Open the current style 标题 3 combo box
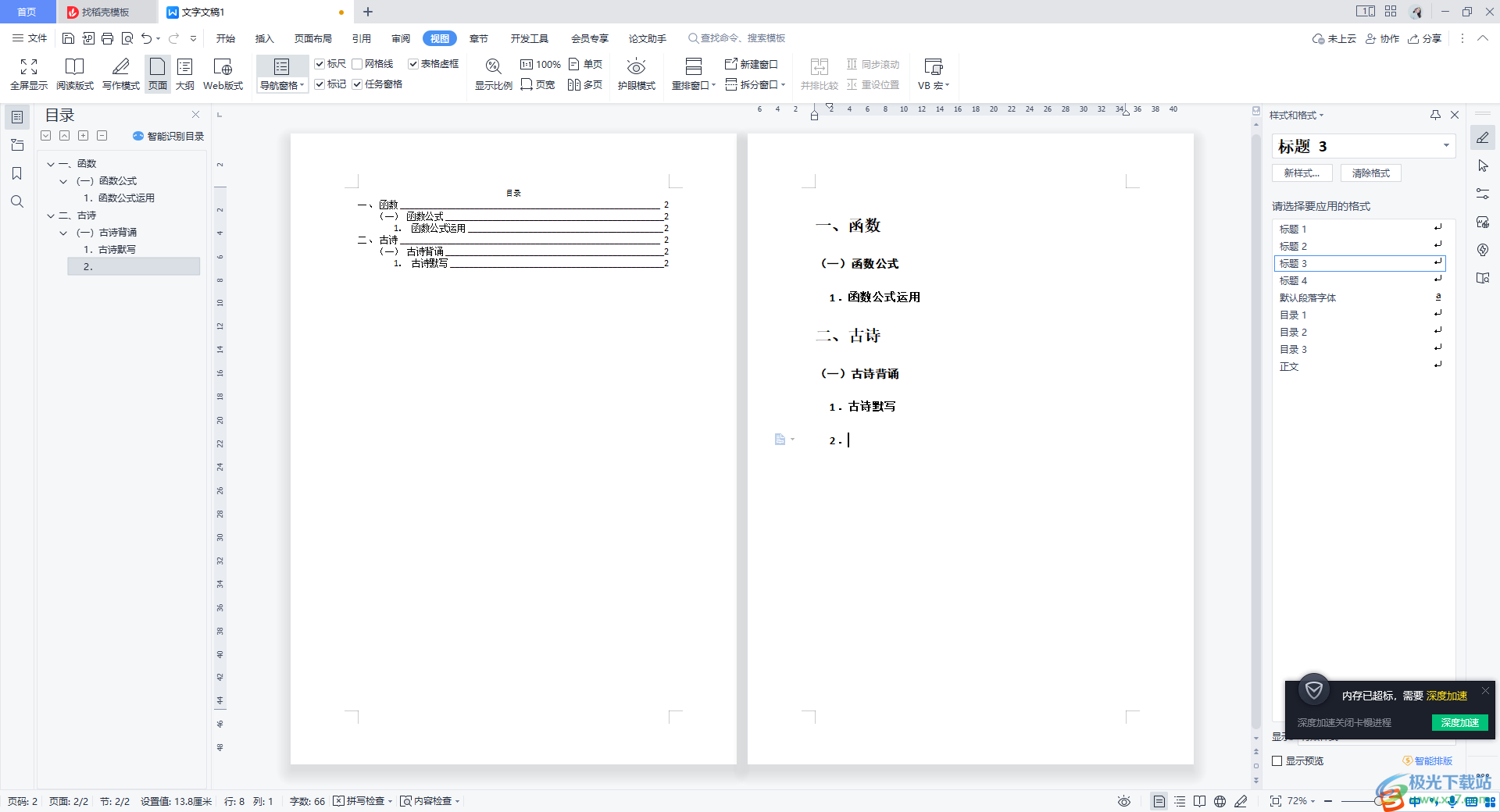 coord(1363,146)
